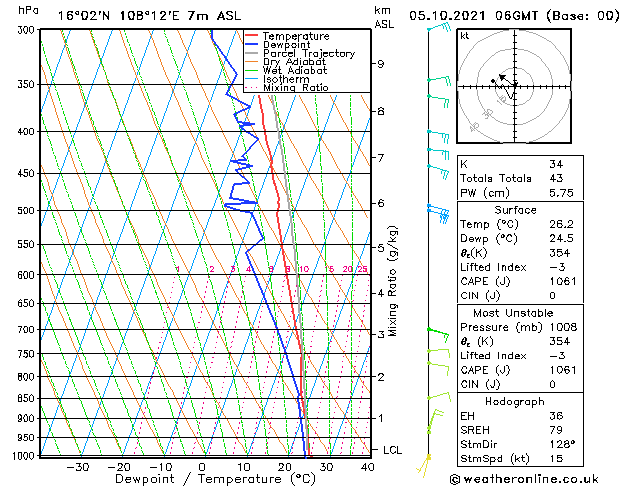The height and width of the screenshot is (486, 629).
Task: Click the 0 temperature axis tick label
Action: coord(202,467)
